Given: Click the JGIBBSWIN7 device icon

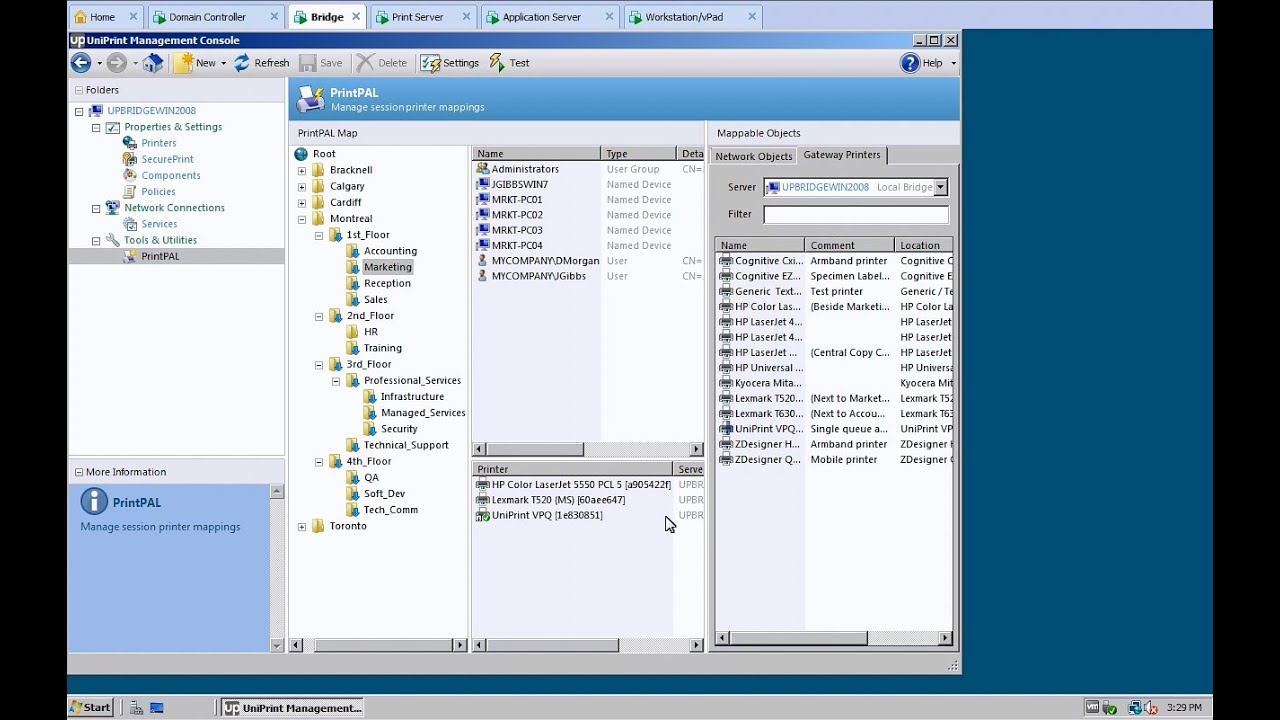Looking at the screenshot, I should [x=483, y=184].
